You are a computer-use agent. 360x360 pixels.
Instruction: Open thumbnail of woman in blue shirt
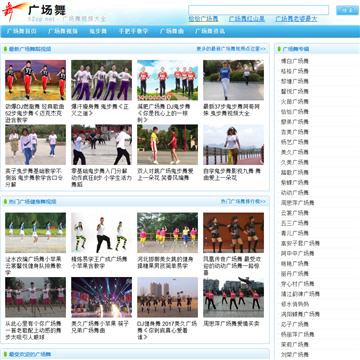tap(233, 80)
